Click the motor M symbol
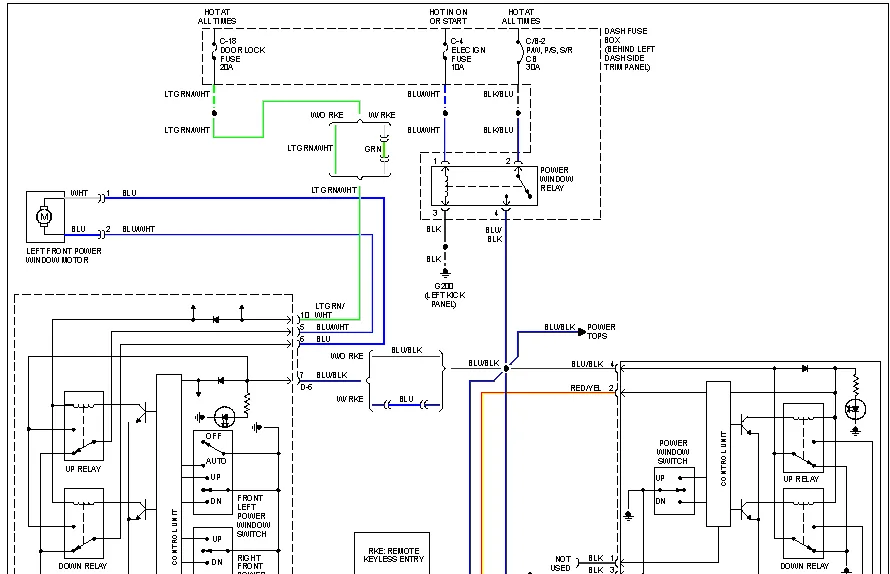 [44, 216]
